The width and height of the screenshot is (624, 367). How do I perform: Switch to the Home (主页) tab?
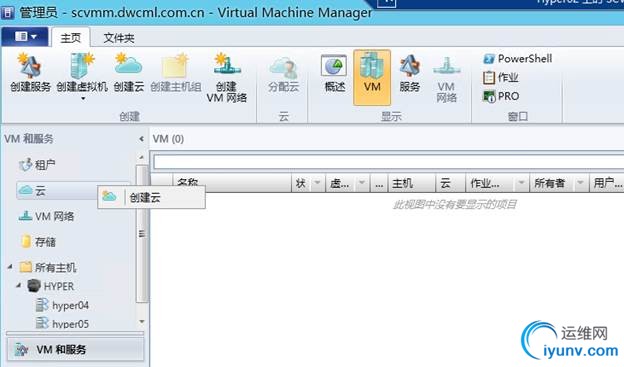[71, 38]
